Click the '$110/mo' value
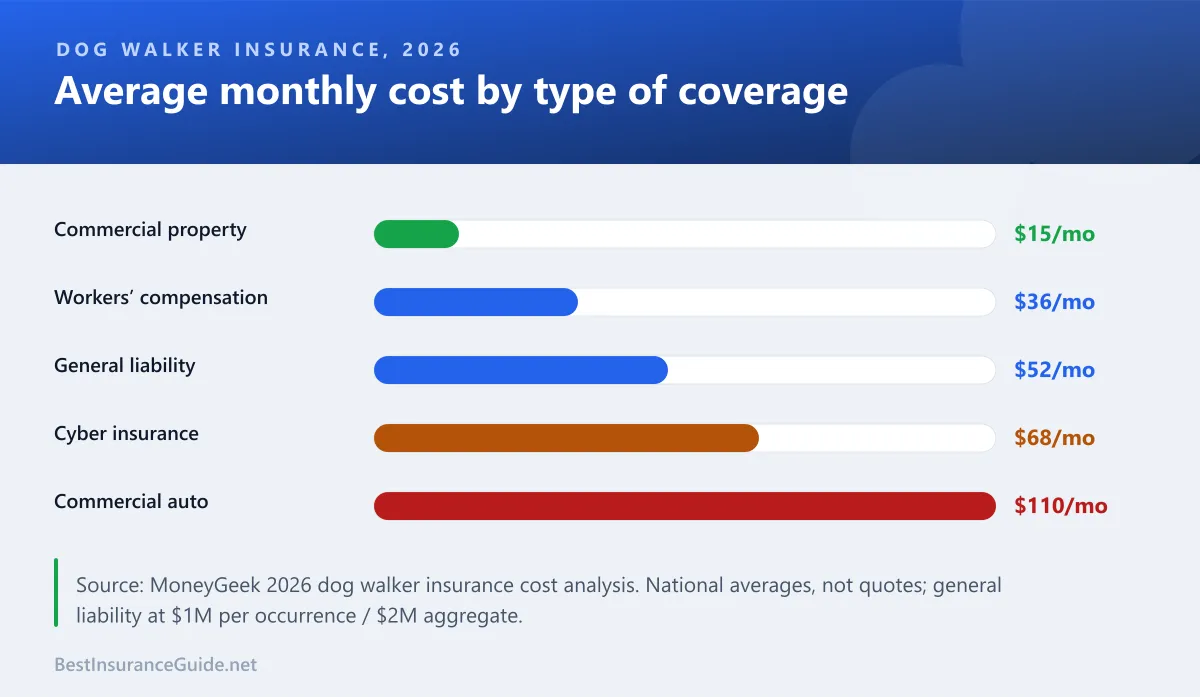 [1061, 506]
